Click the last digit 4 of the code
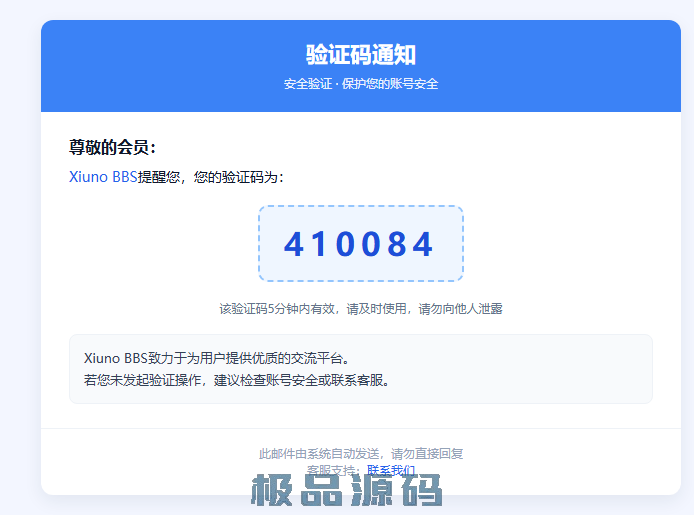 (x=423, y=244)
